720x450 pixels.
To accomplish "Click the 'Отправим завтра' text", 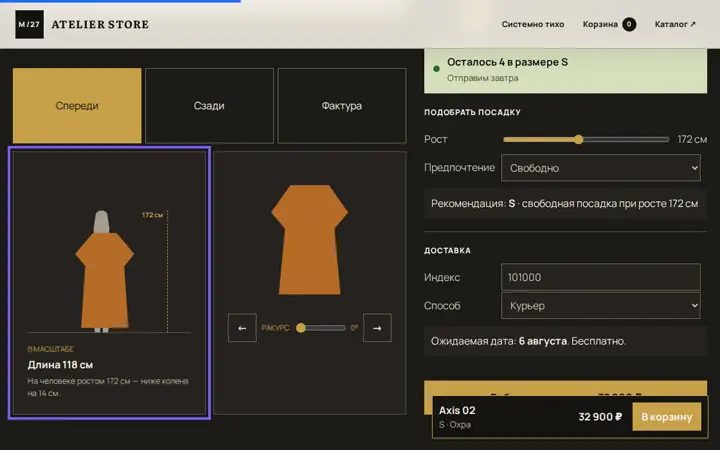I will tap(483, 78).
